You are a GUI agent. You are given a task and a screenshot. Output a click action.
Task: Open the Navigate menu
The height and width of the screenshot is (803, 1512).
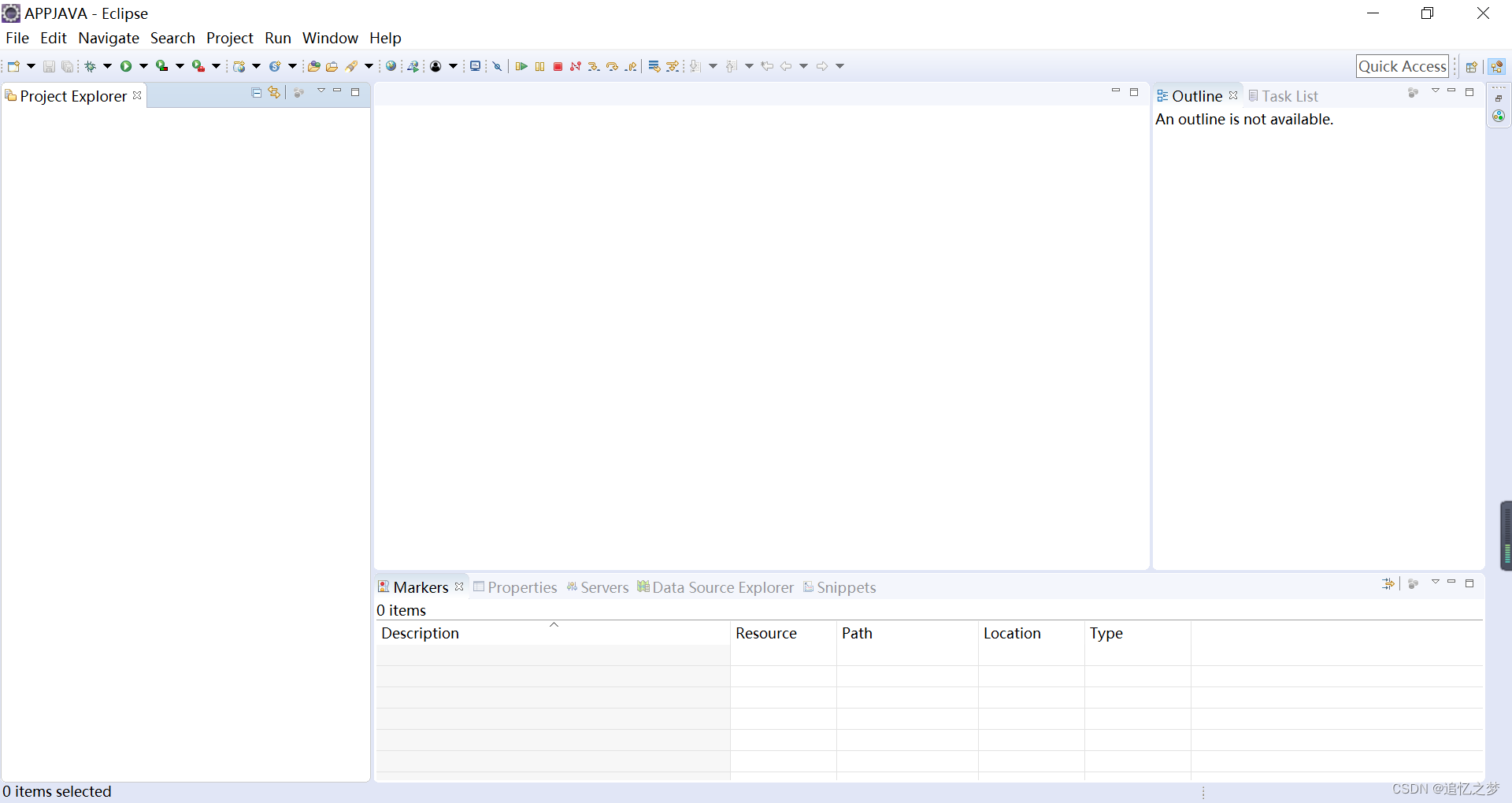109,38
